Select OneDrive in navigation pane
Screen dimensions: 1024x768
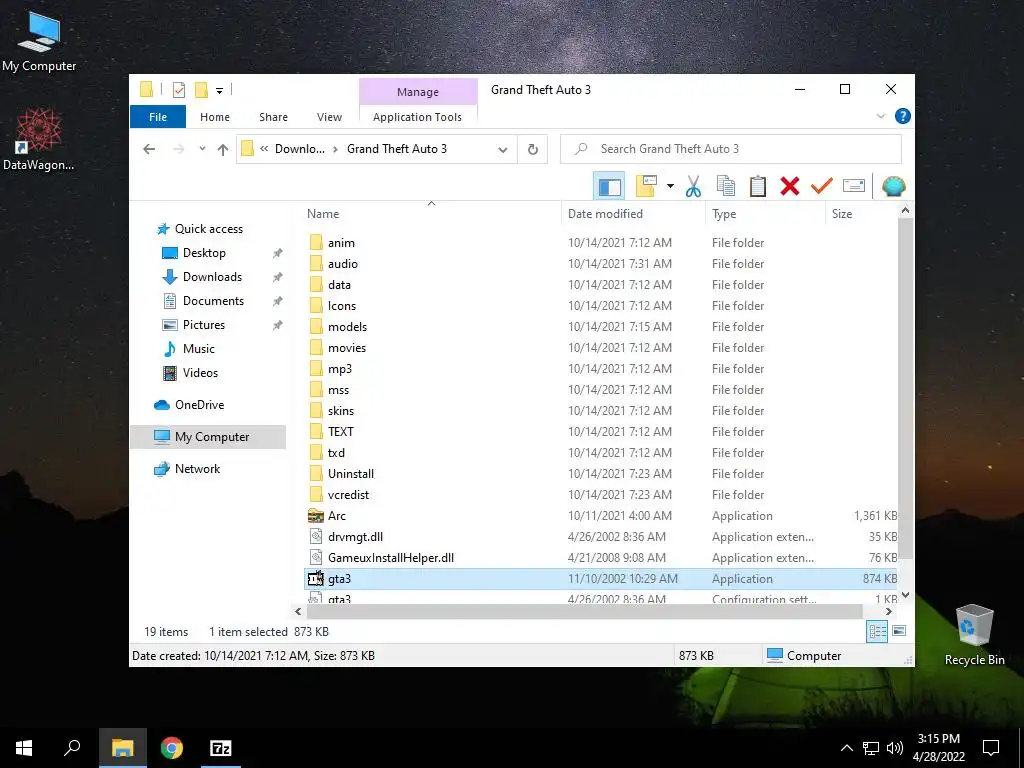pos(199,405)
